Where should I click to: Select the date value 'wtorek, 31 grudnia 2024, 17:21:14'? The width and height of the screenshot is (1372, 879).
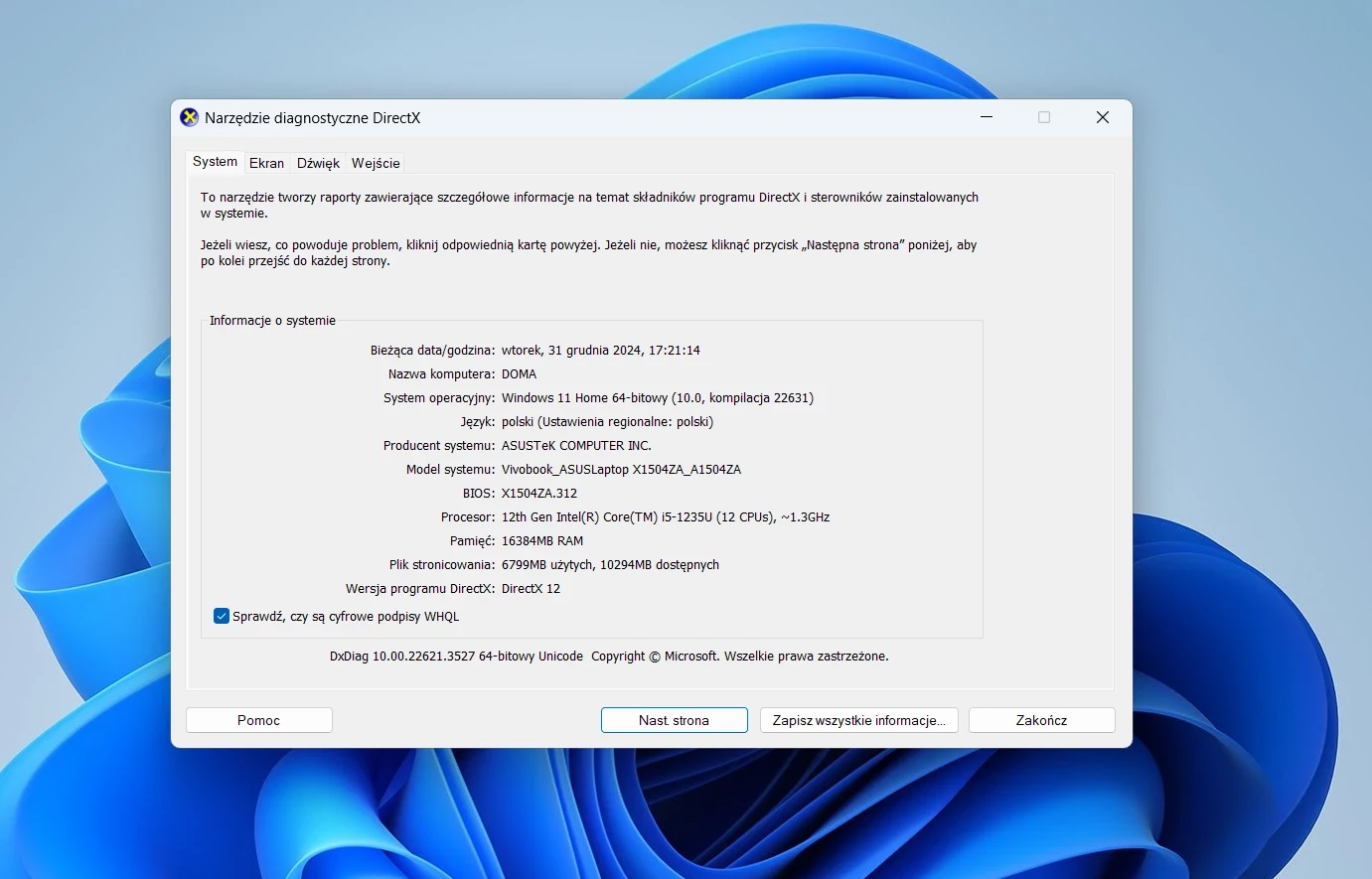[x=601, y=351]
